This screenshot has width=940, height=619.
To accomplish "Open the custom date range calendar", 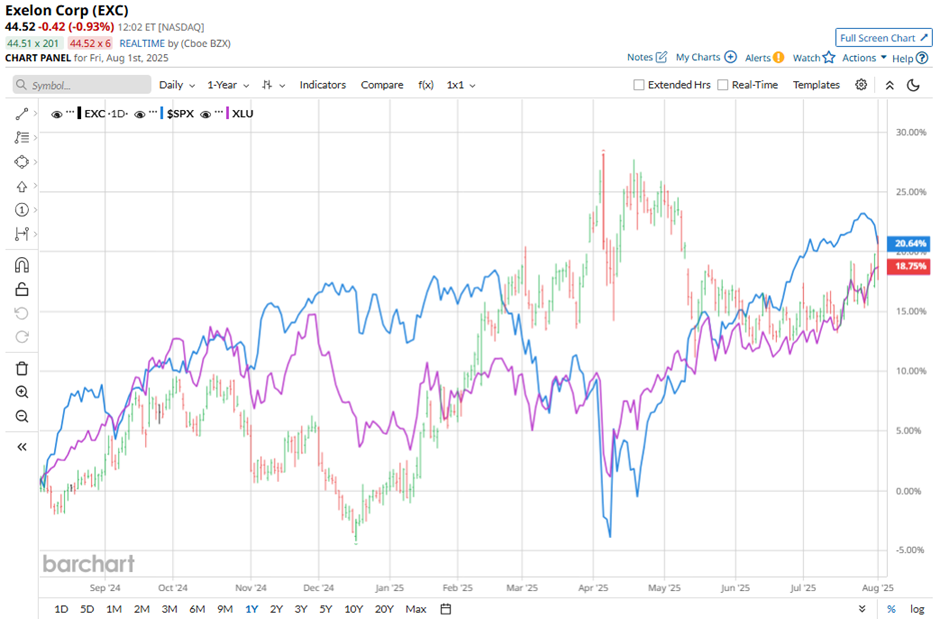I will (445, 609).
